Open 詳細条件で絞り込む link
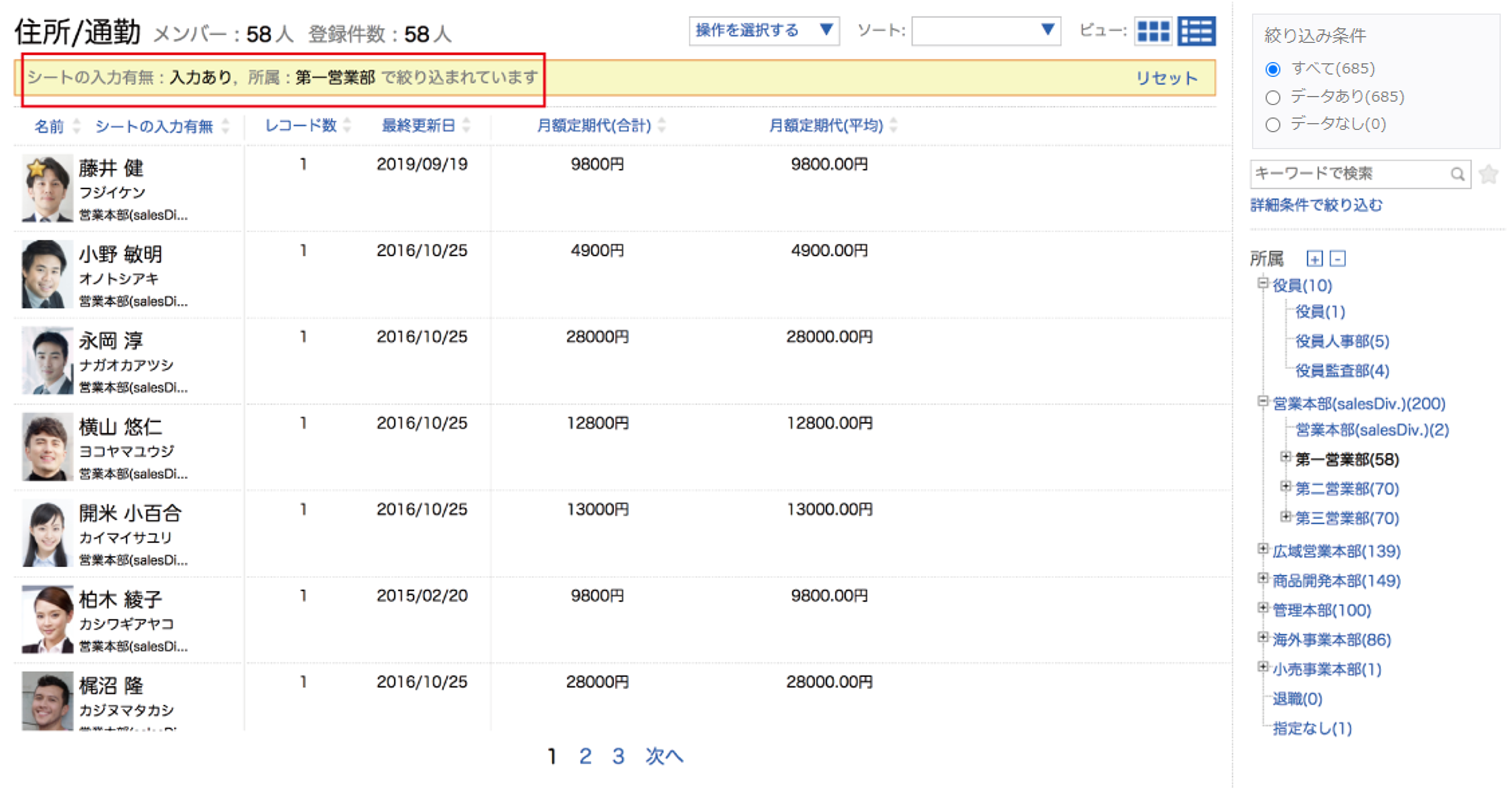The height and width of the screenshot is (788, 1512). pyautogui.click(x=1316, y=205)
